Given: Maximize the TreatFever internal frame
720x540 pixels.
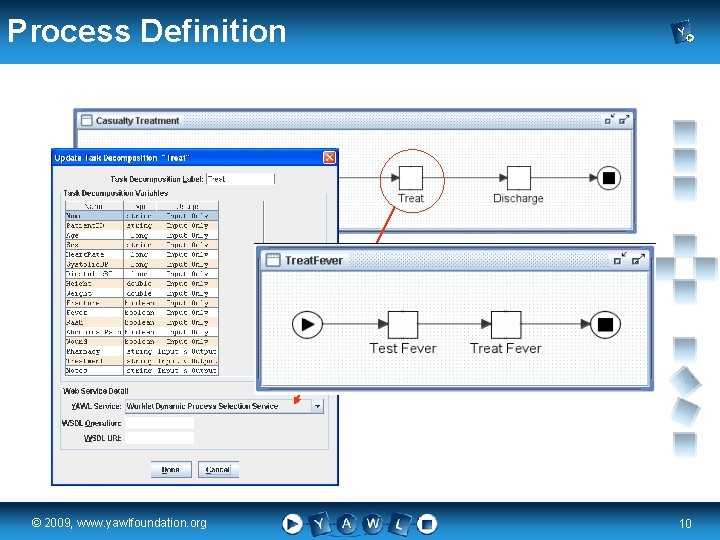Looking at the screenshot, I should tap(638, 260).
